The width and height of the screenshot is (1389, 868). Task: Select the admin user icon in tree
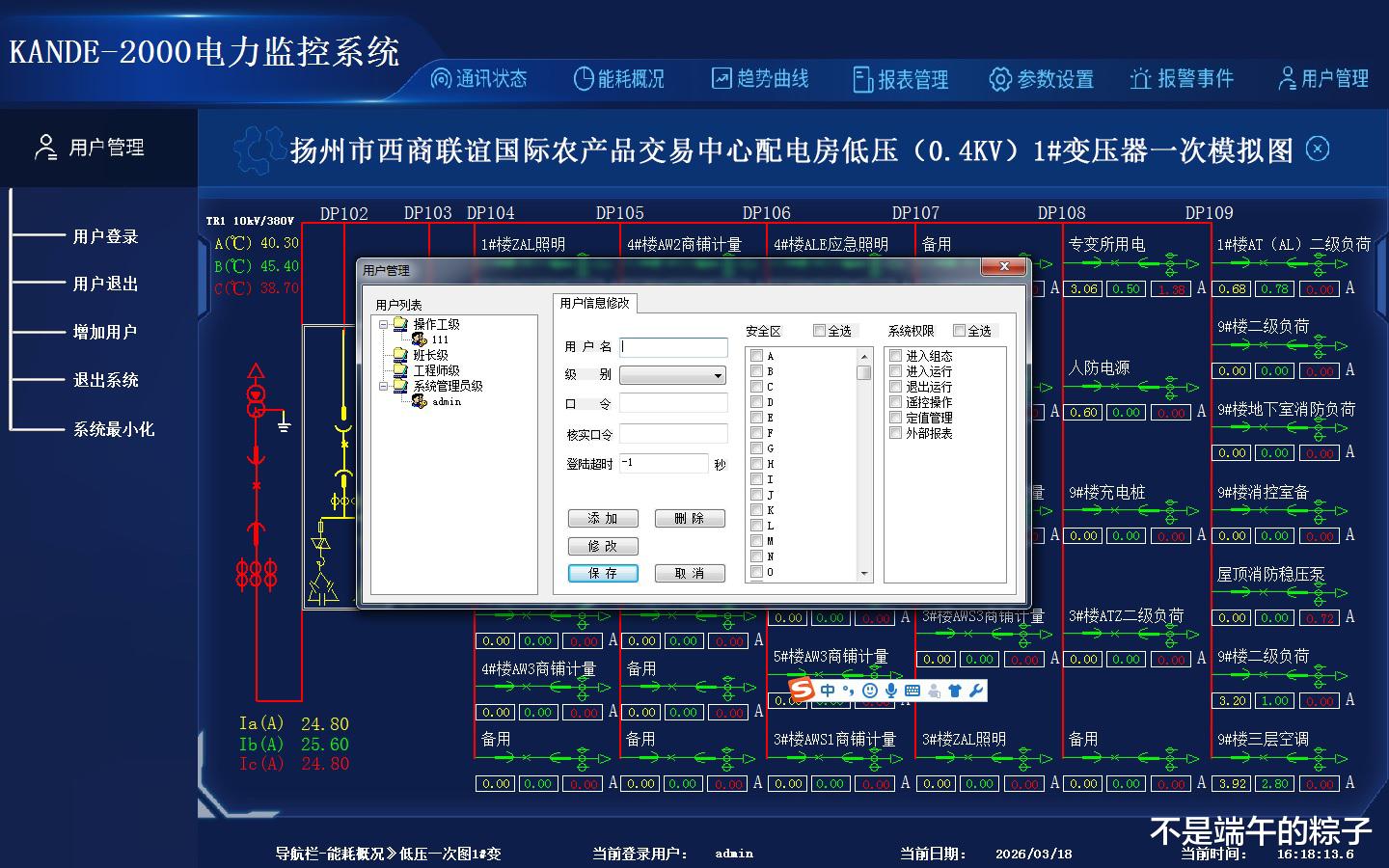(x=420, y=401)
